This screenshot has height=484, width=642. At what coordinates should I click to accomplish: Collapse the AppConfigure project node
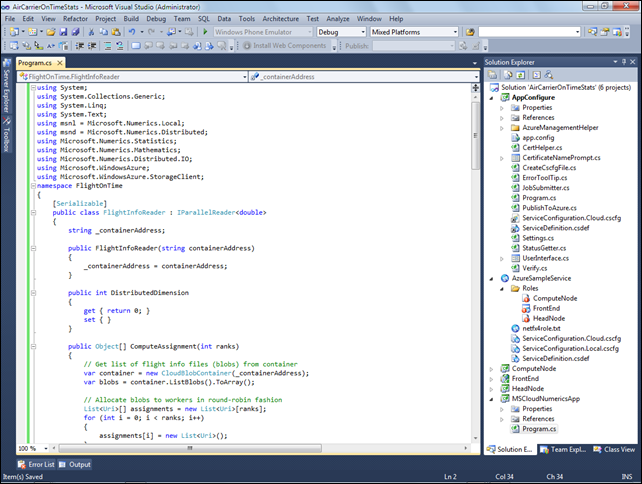[x=491, y=98]
